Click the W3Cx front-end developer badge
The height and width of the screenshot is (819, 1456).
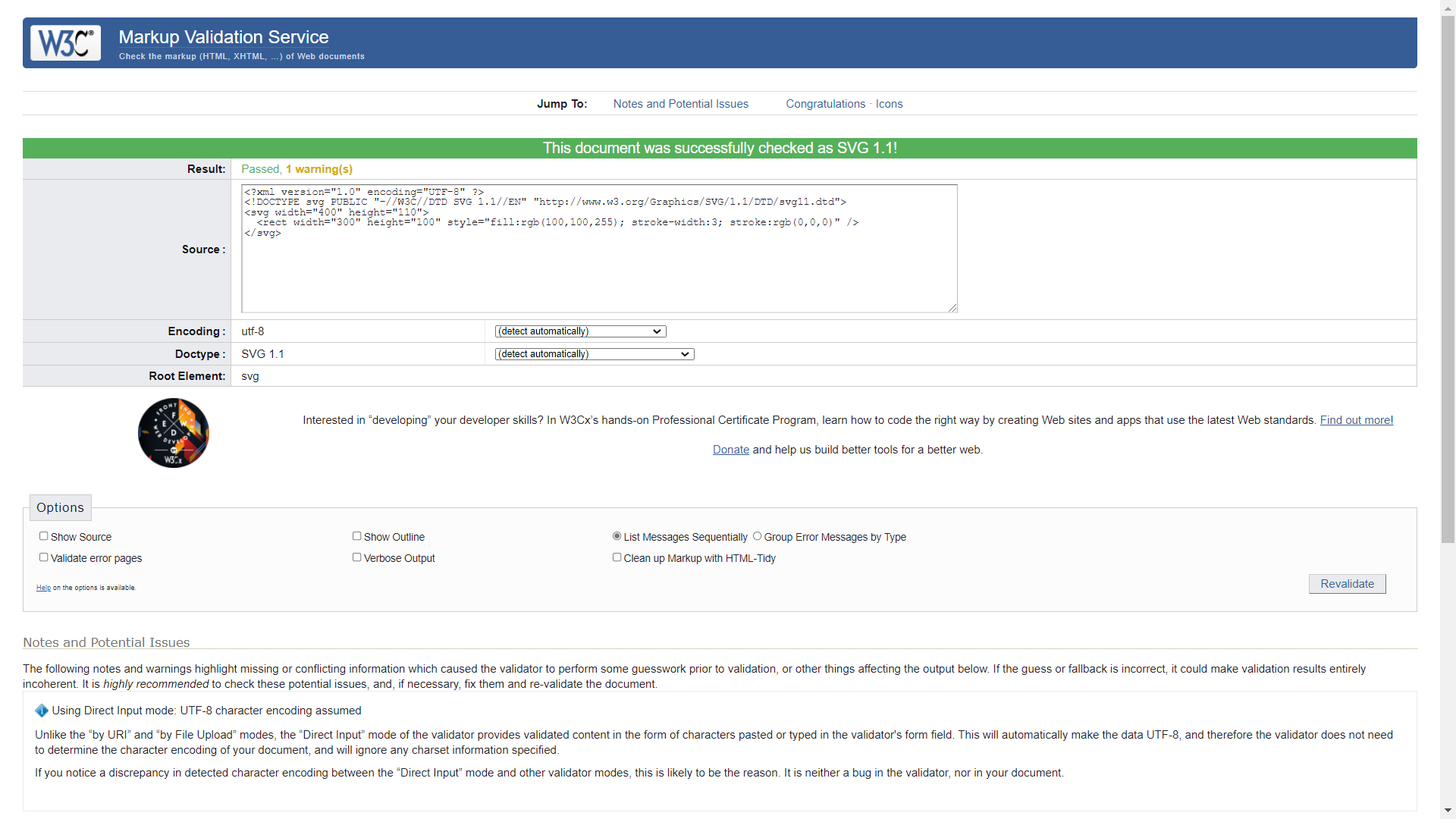(x=174, y=433)
